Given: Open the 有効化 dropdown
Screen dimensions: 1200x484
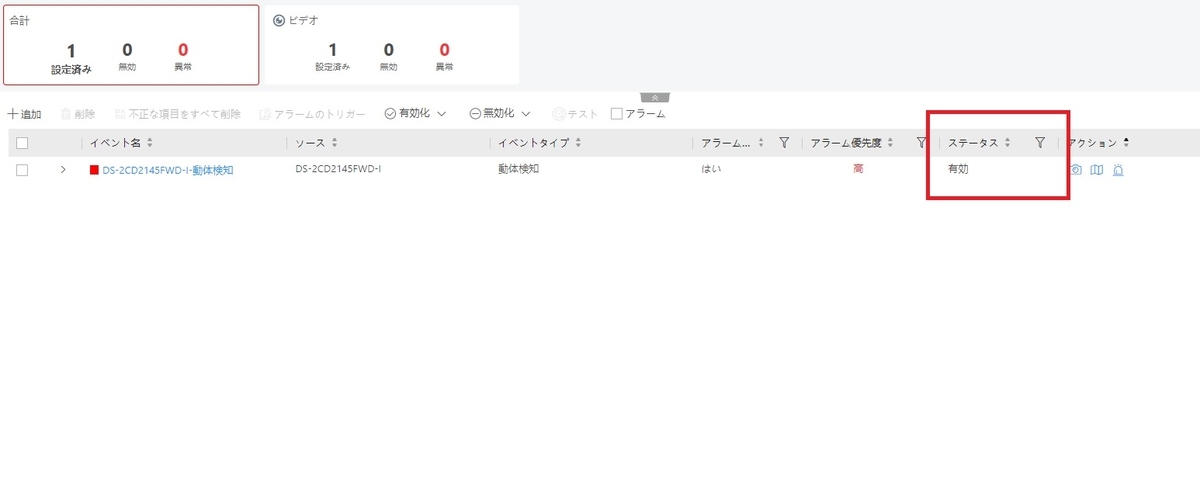Looking at the screenshot, I should (415, 114).
